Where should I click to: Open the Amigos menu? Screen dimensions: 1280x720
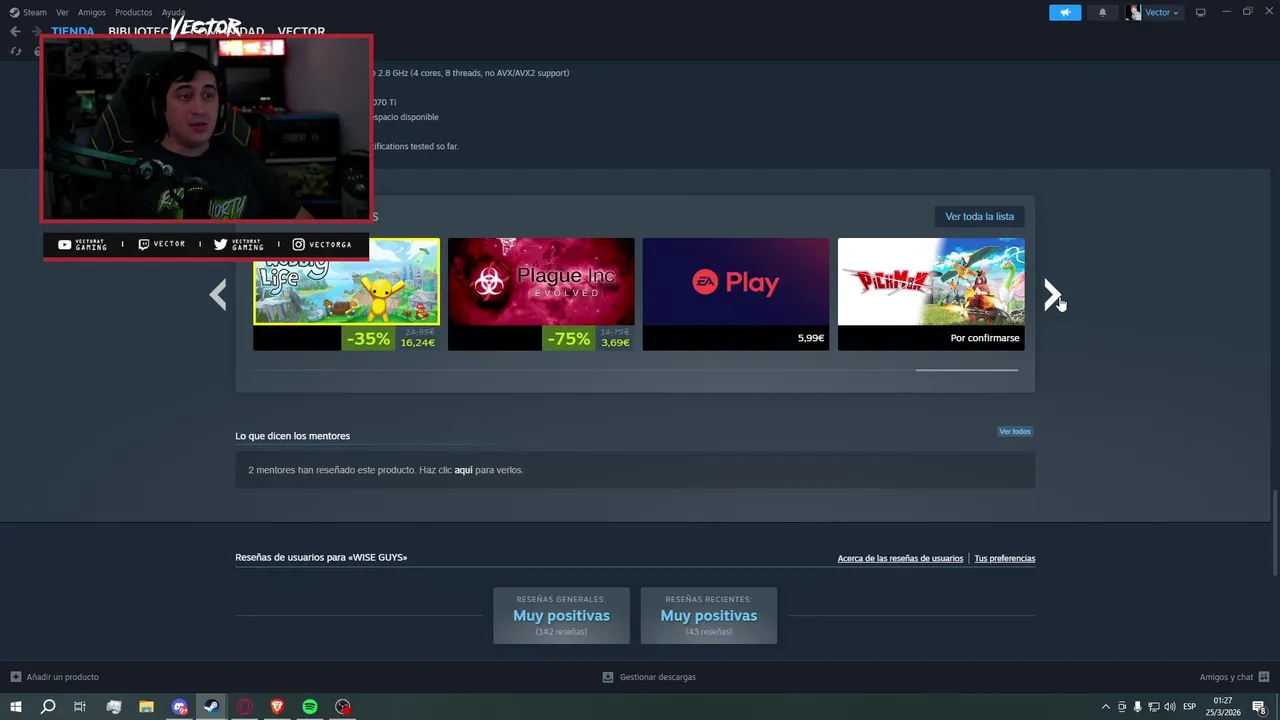(91, 12)
